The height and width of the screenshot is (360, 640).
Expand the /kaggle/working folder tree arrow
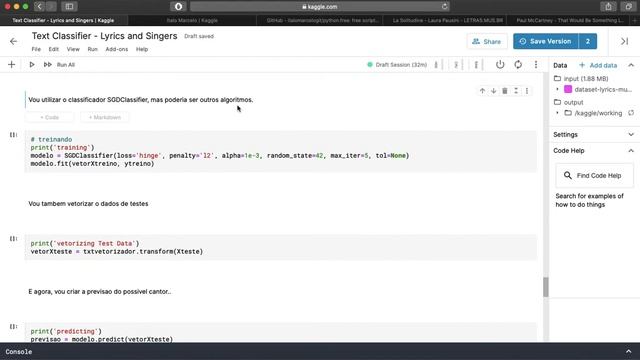click(x=558, y=113)
